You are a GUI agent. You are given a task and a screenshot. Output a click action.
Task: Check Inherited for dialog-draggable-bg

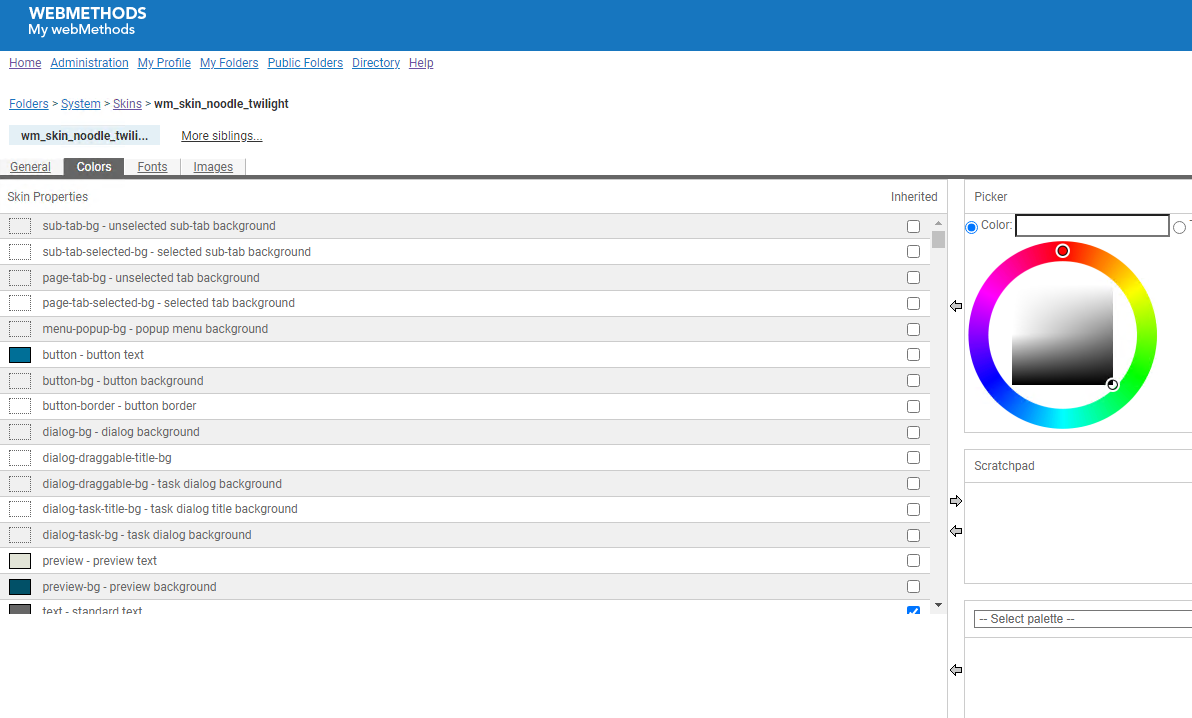(x=913, y=484)
